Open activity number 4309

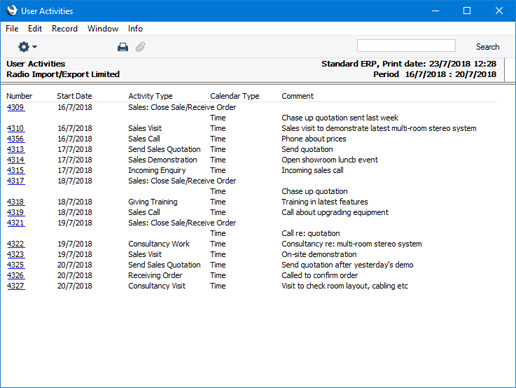click(x=15, y=107)
